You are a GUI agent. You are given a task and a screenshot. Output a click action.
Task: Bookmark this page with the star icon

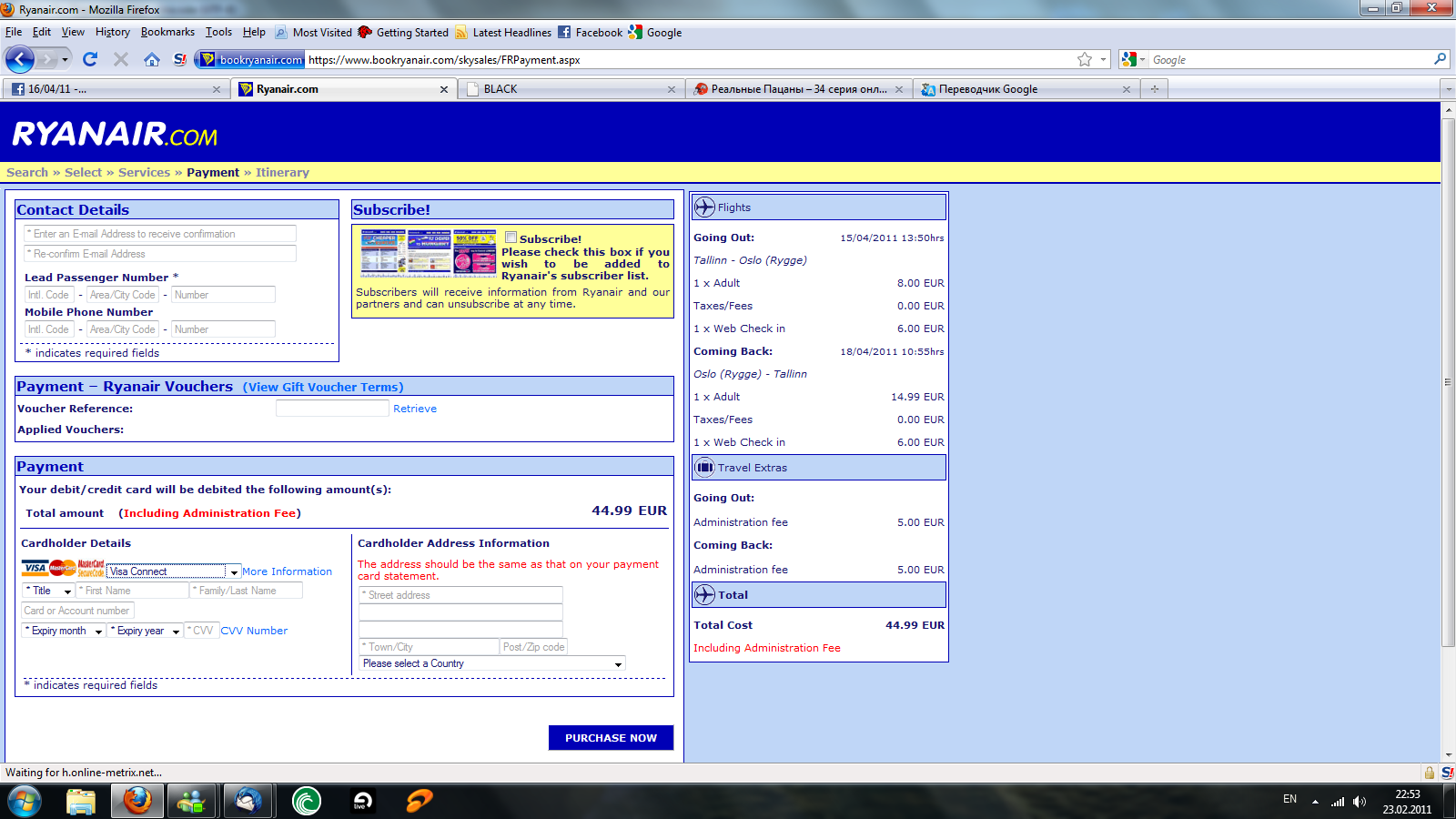[1085, 59]
